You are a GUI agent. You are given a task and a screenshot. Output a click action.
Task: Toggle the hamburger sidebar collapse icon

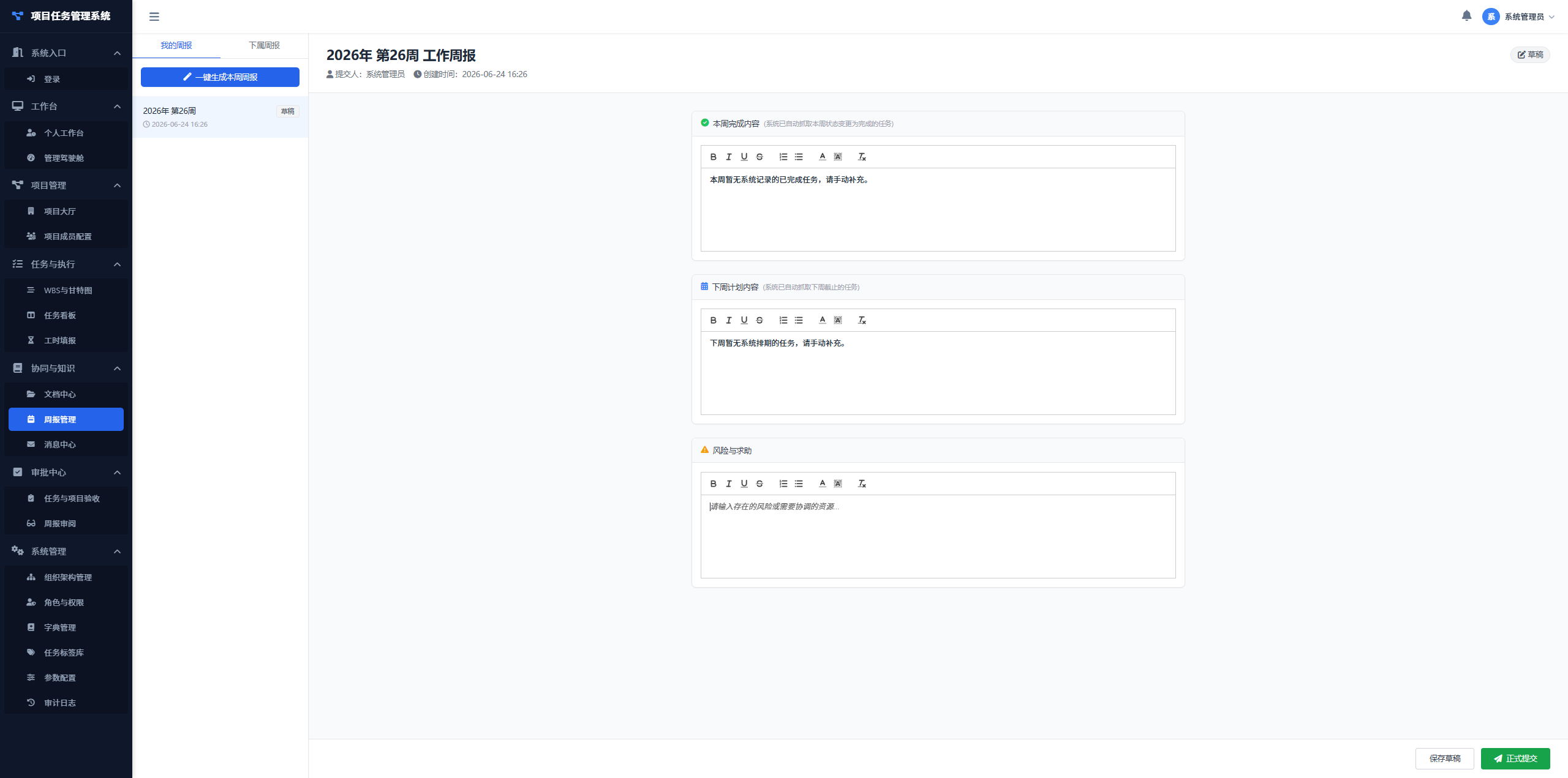[154, 17]
